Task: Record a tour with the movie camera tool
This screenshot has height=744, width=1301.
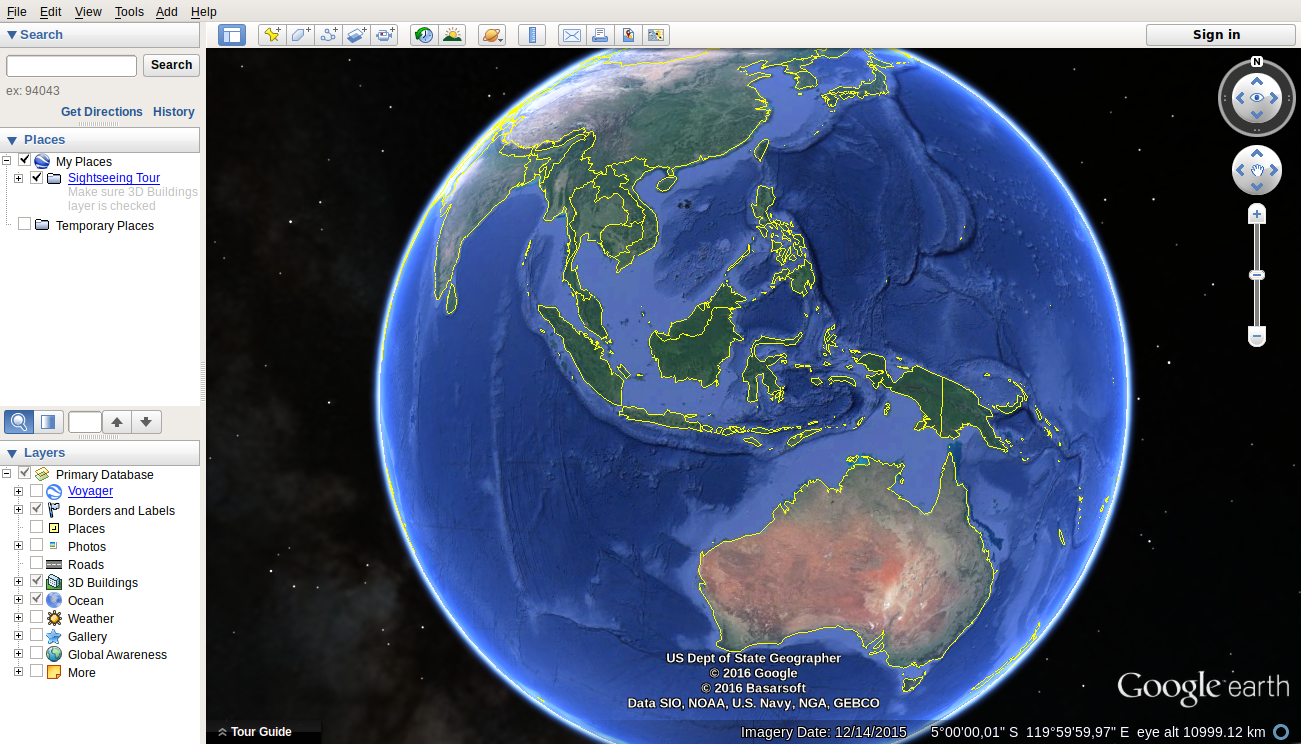Action: pos(385,34)
